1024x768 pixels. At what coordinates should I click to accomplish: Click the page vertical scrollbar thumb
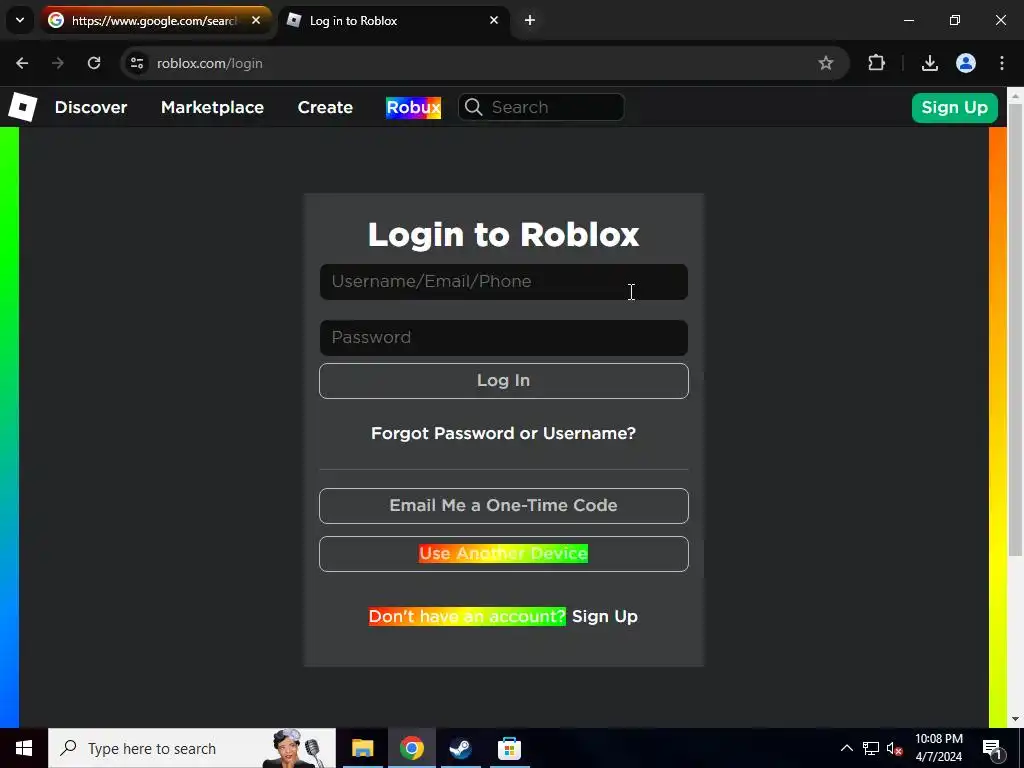[1016, 330]
